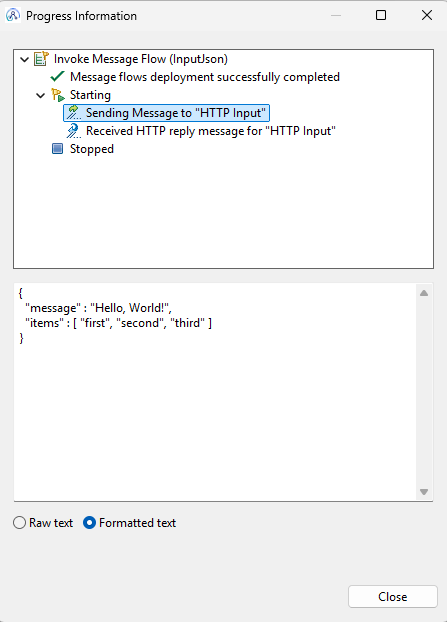Click the Invoke Message Flow icon
This screenshot has width=447, height=622.
pos(41,59)
